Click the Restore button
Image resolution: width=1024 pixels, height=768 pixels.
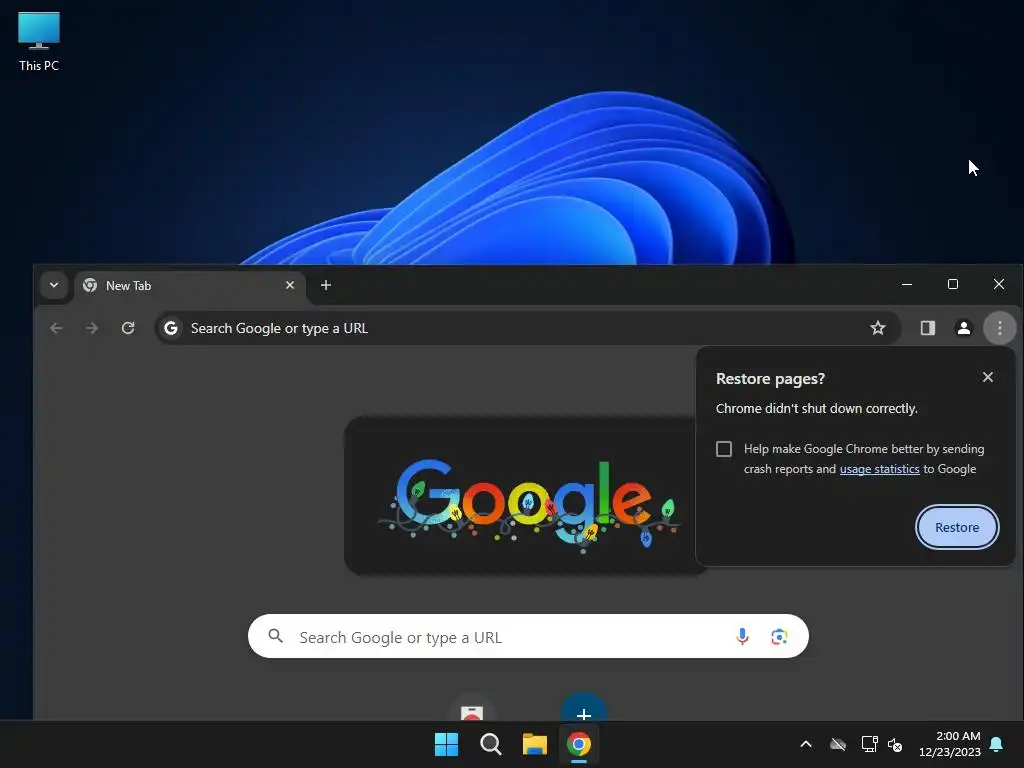tap(957, 527)
